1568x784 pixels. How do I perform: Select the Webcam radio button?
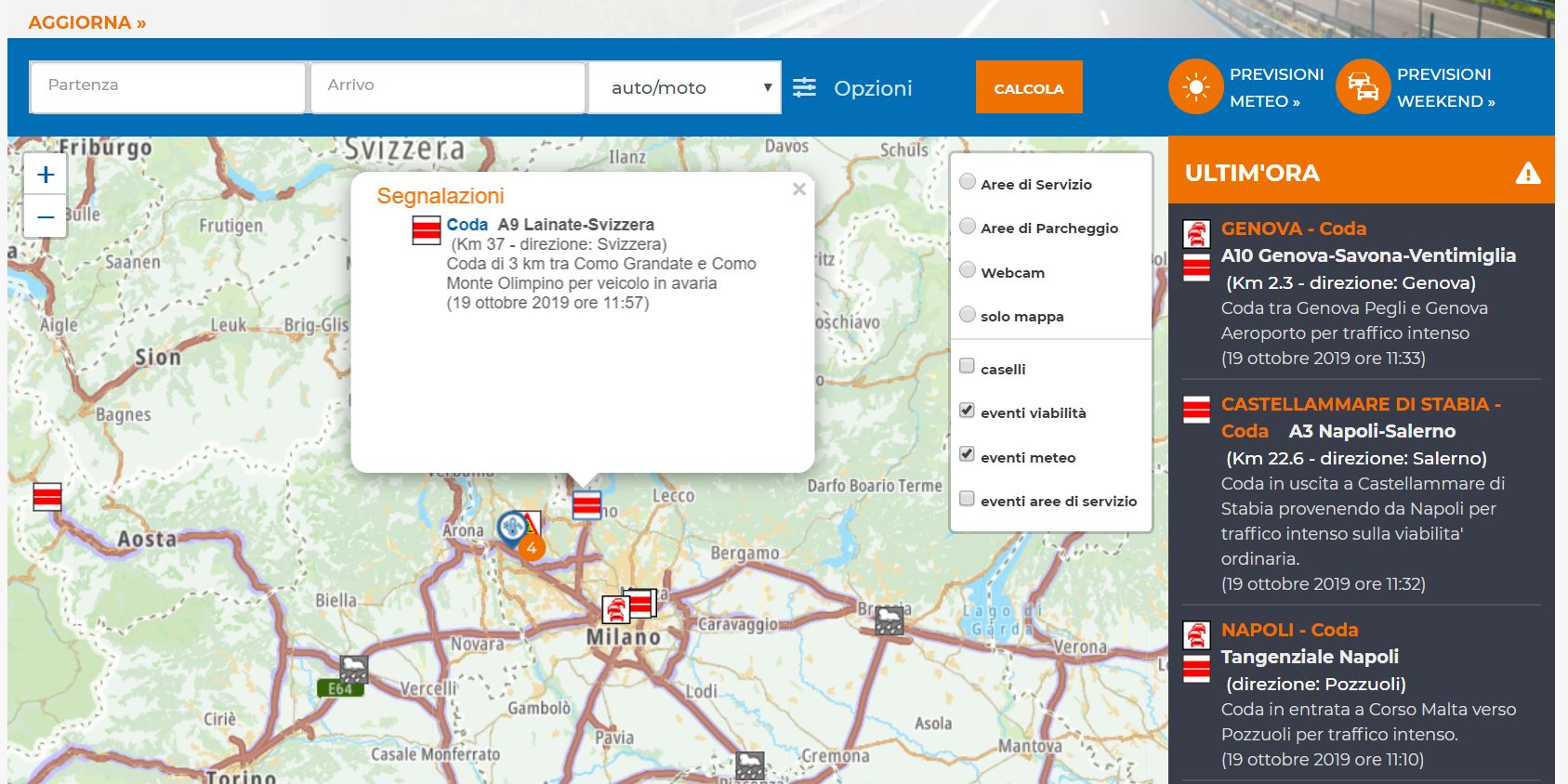pos(968,270)
